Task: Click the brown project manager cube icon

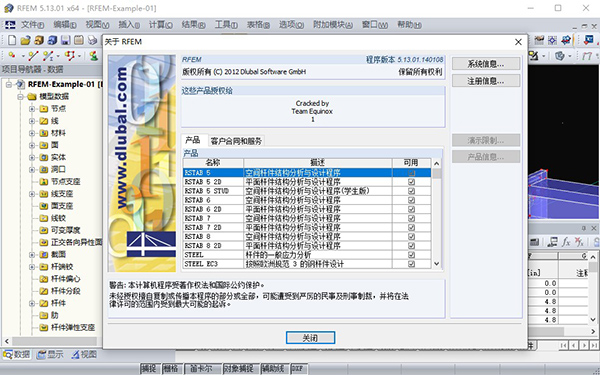Action: click(x=39, y=40)
